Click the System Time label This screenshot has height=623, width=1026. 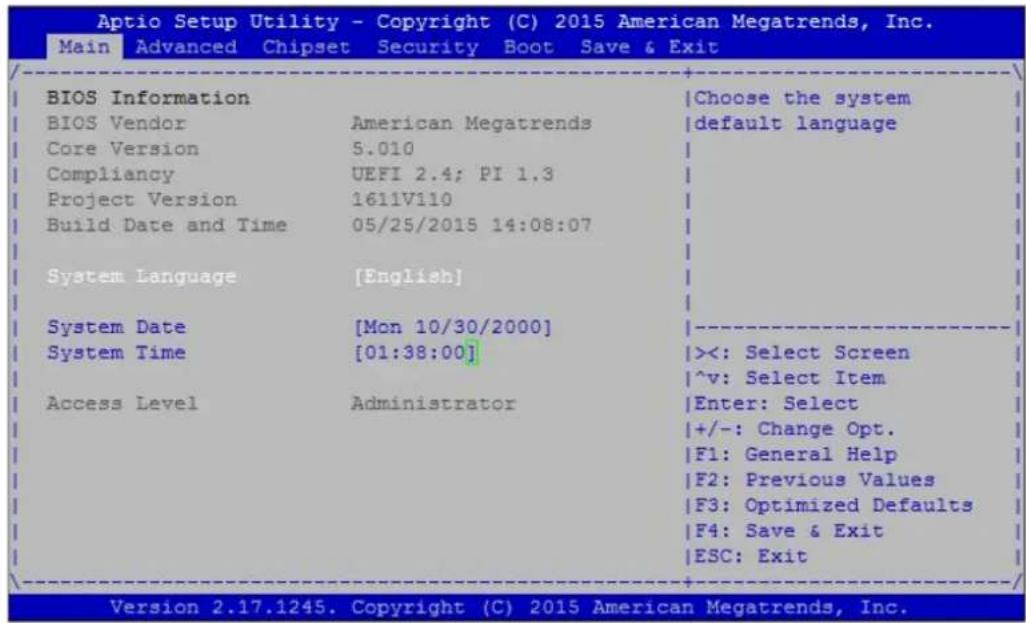click(116, 353)
